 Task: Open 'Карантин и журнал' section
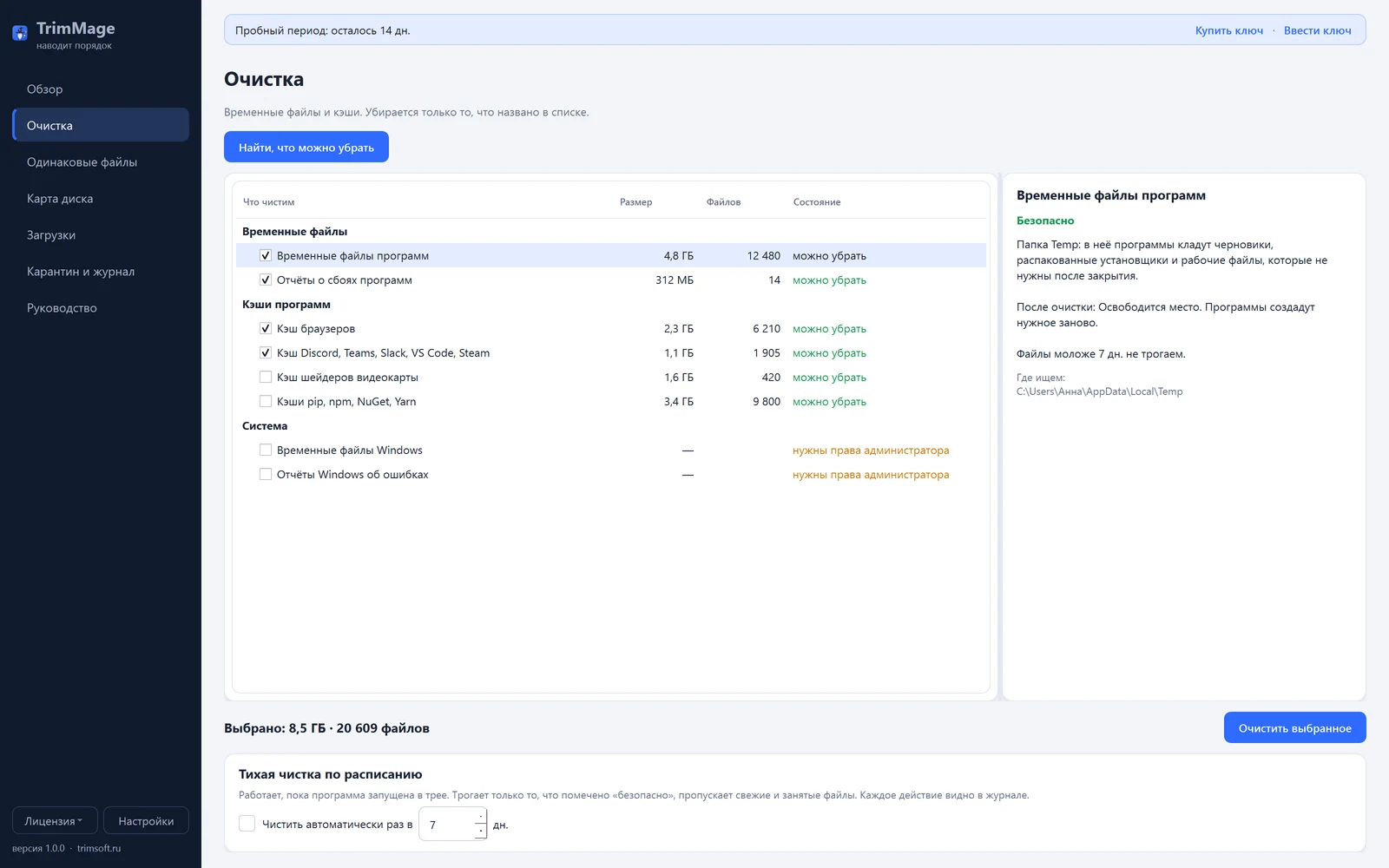tap(101, 272)
